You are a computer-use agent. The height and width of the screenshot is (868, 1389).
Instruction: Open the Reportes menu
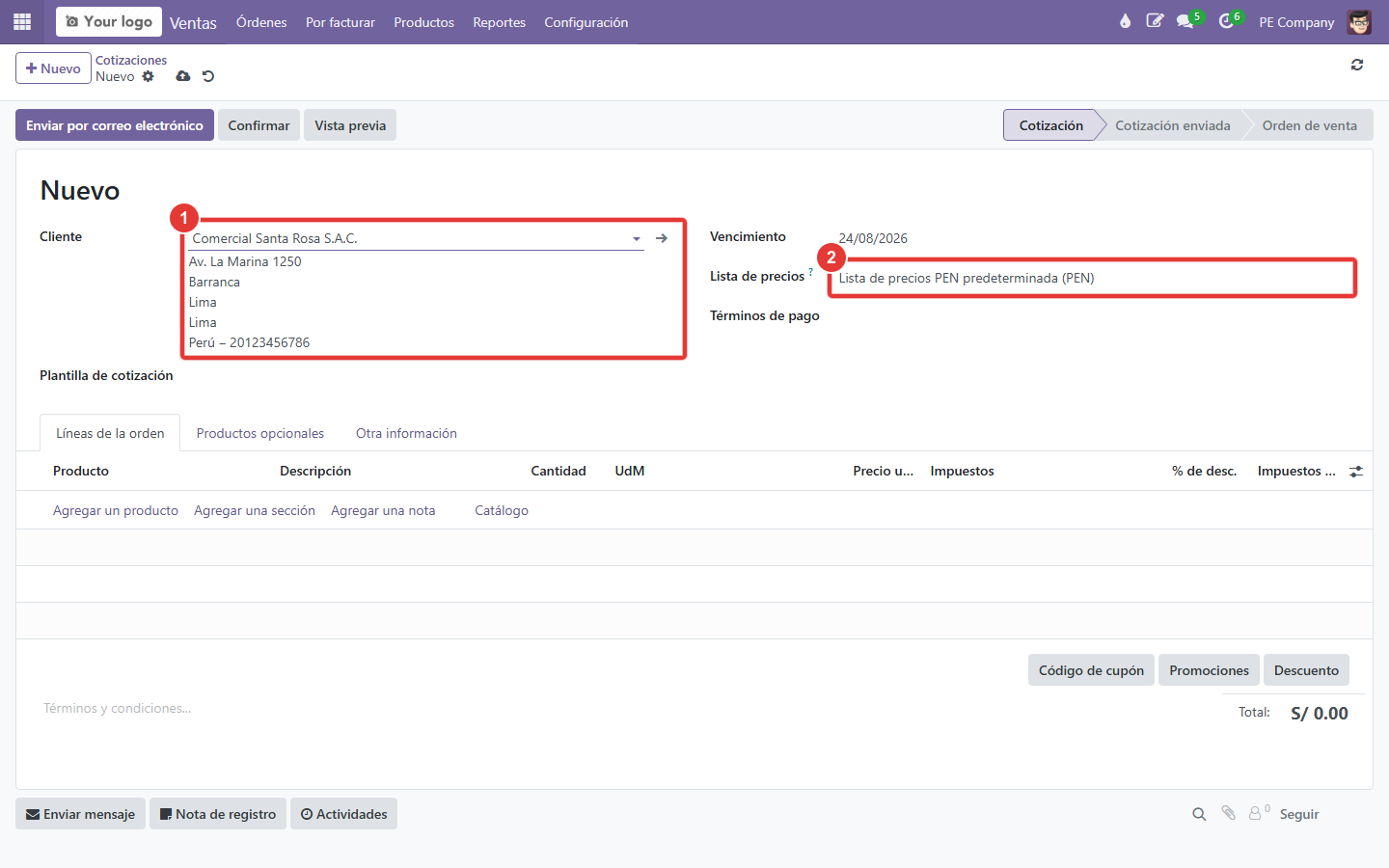click(x=499, y=22)
